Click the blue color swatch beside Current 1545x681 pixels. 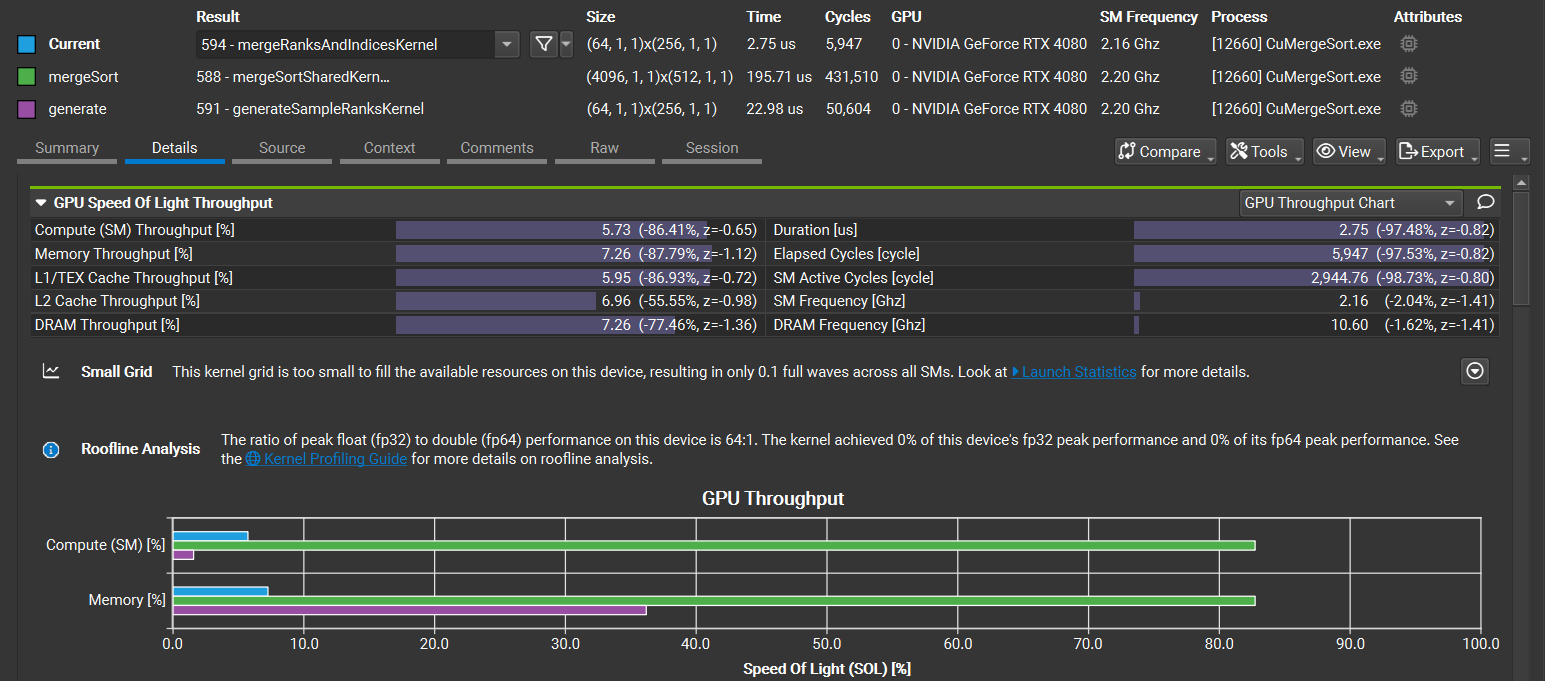click(x=26, y=44)
